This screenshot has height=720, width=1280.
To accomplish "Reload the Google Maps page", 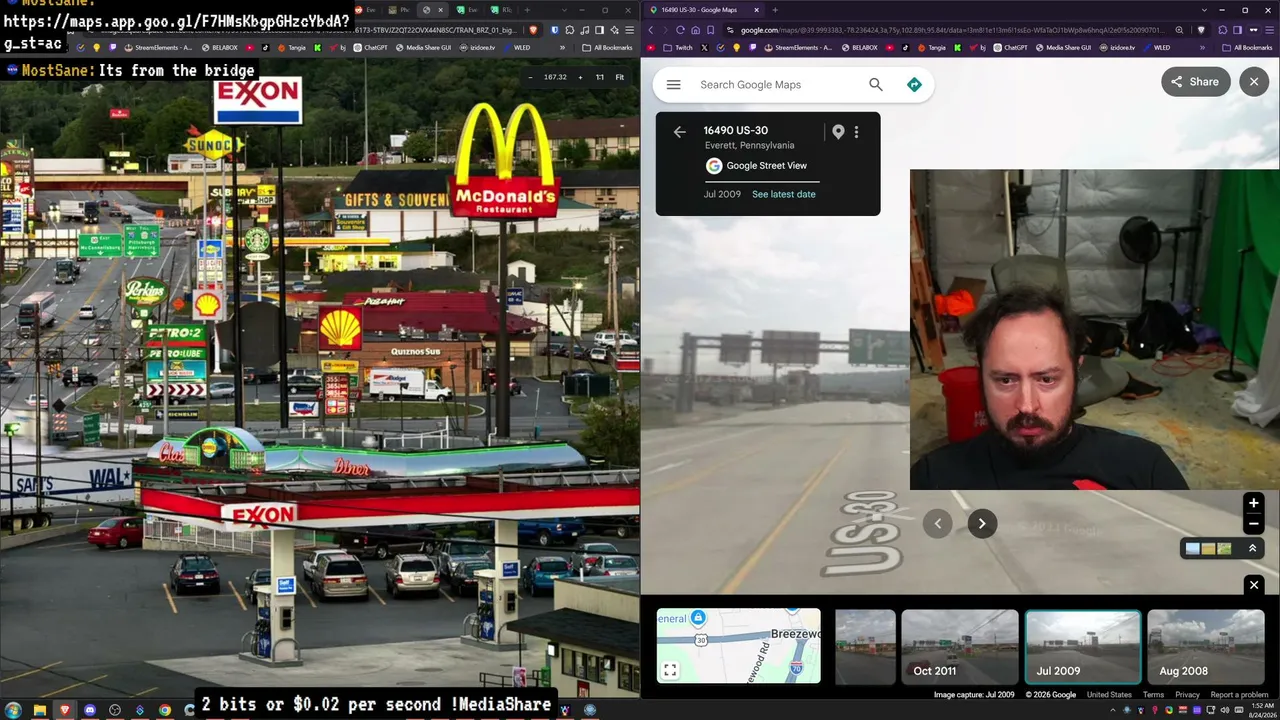I will (x=680, y=30).
